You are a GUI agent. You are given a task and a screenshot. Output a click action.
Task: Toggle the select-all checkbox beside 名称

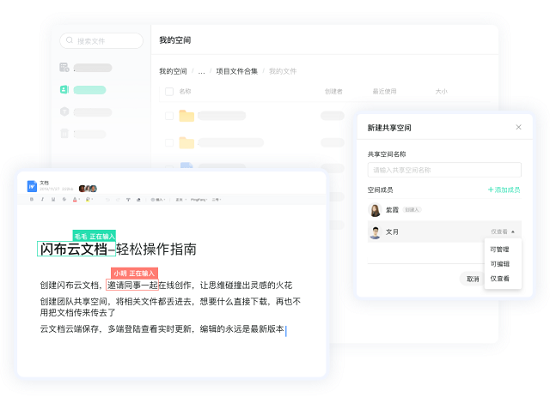tap(169, 92)
